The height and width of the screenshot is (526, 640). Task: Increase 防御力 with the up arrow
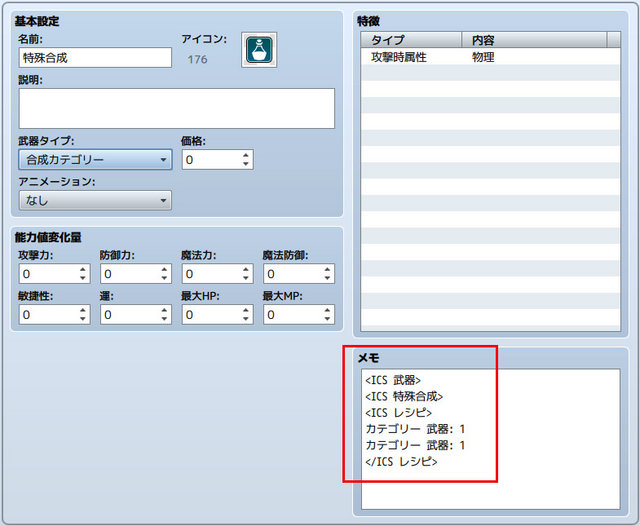point(164,269)
